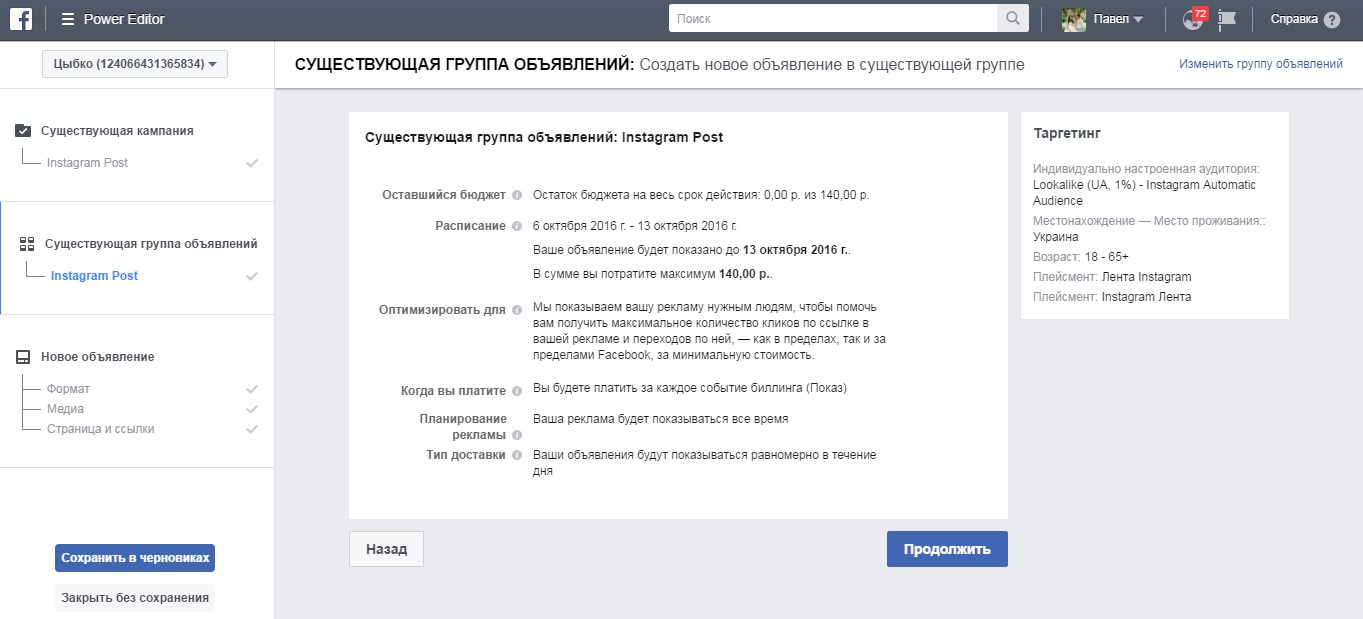Viewport: 1363px width, 619px height.
Task: Click the checkmark next to Страница и ссылки
Action: [x=252, y=429]
